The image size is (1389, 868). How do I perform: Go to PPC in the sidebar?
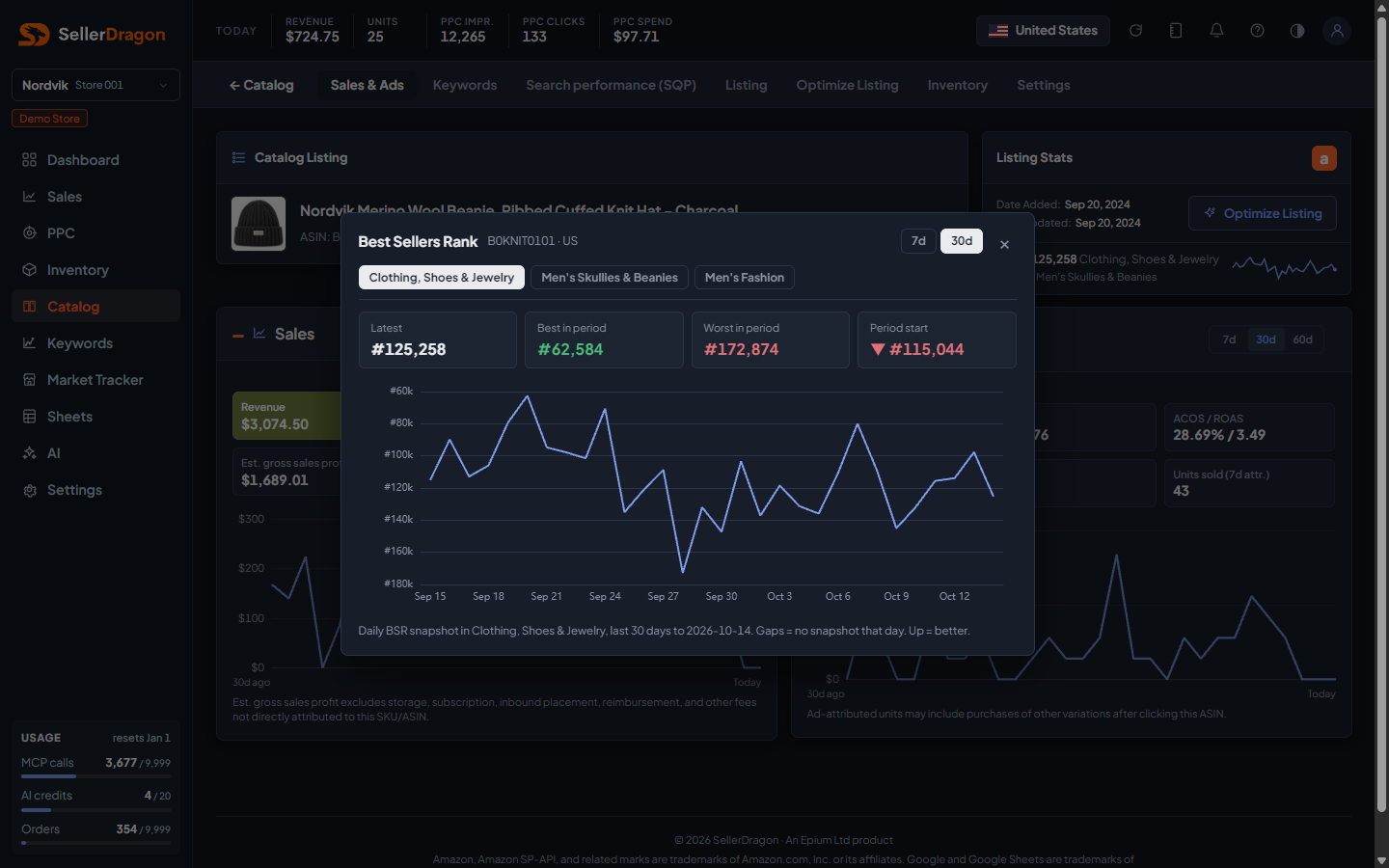[95, 233]
